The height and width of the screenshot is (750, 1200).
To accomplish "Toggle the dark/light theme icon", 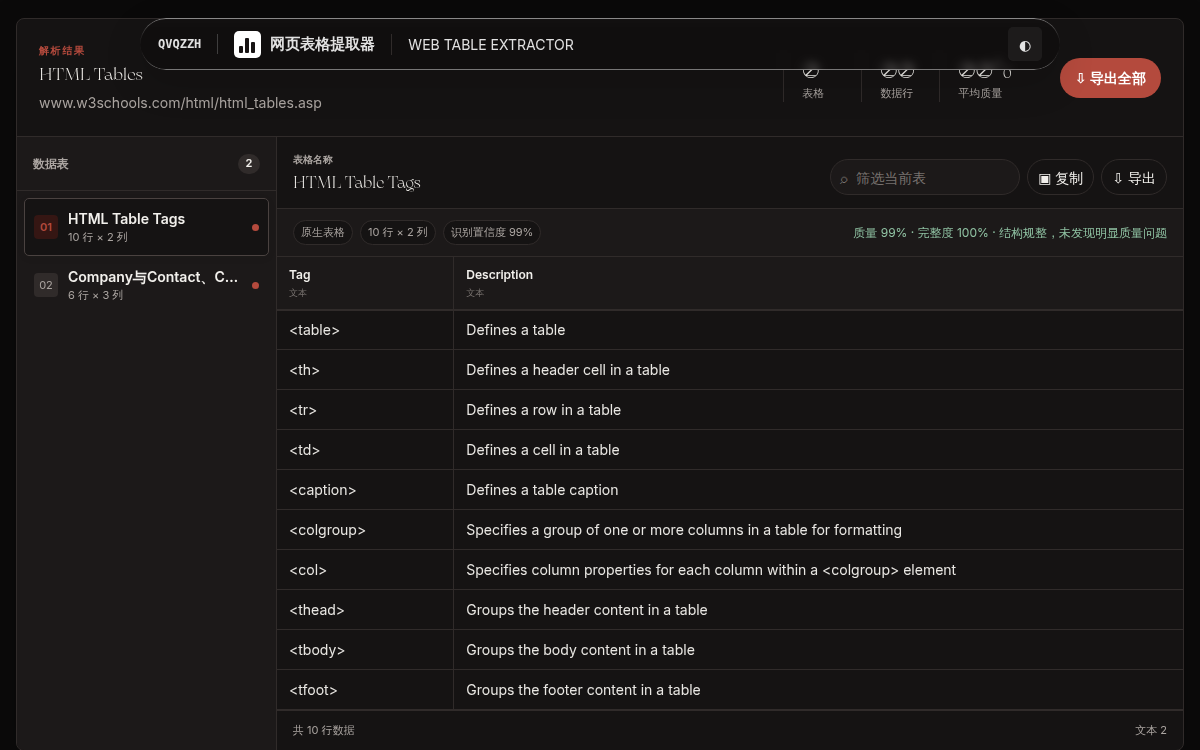I will point(1025,44).
